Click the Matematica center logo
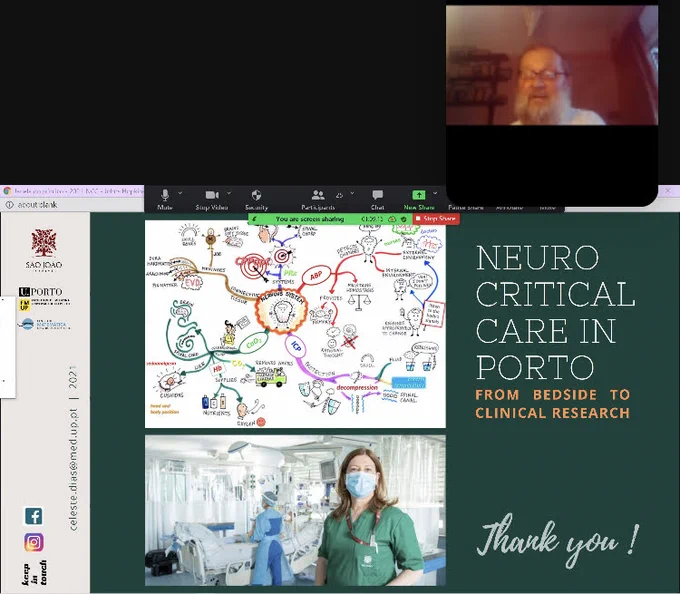Viewport: 680px width, 594px height. point(43,324)
